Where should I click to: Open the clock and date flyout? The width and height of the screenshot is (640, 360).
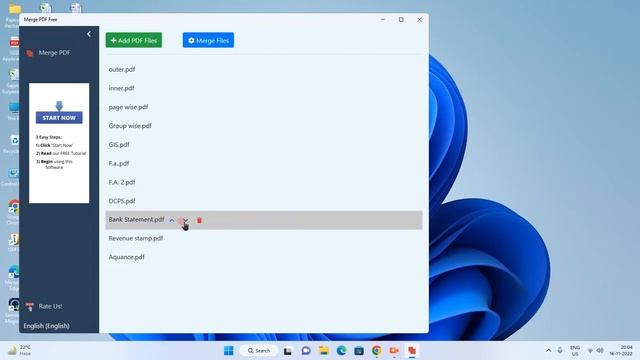tap(621, 351)
